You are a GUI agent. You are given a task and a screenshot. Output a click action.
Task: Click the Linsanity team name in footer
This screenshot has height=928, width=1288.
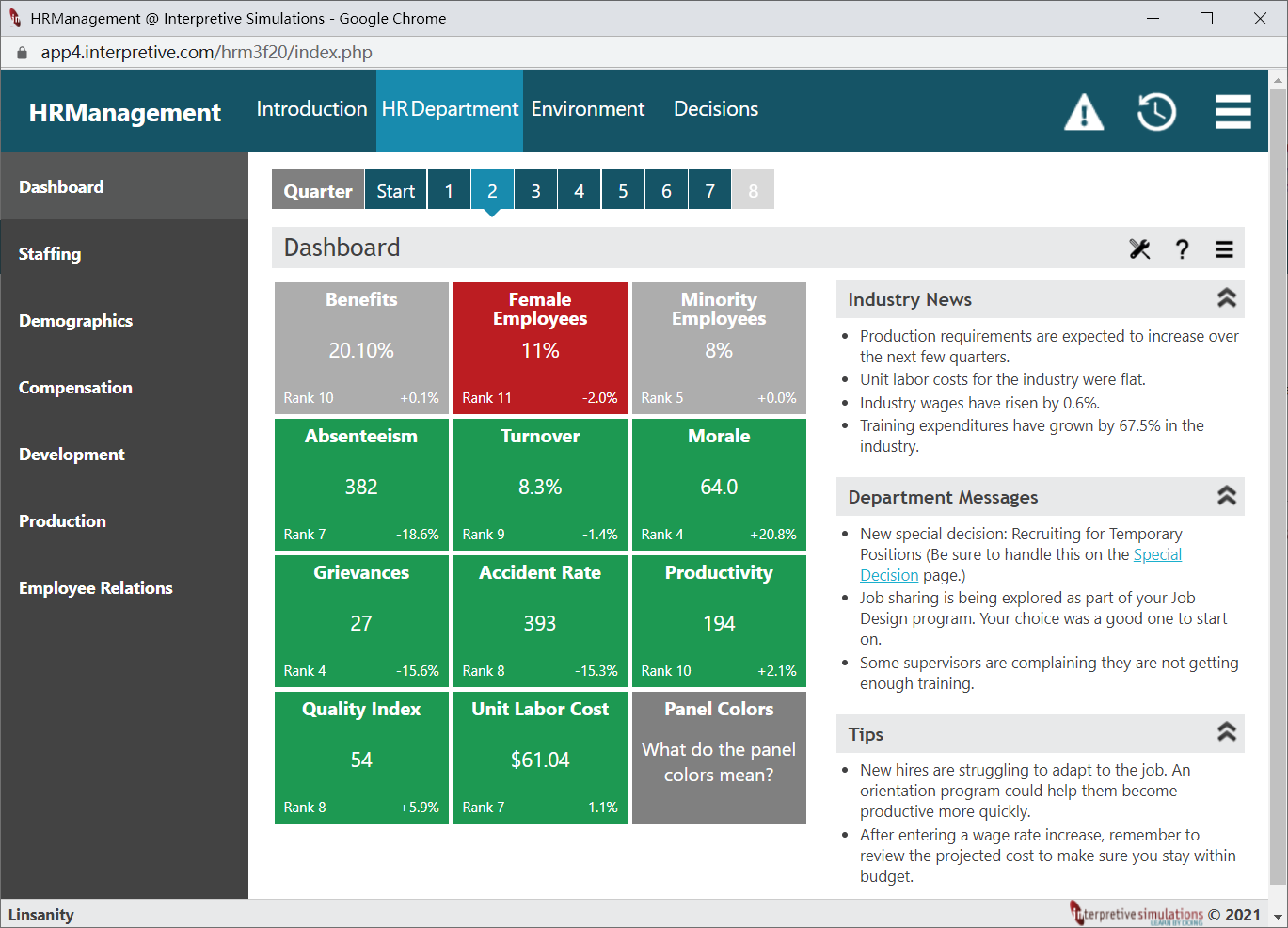coord(41,915)
